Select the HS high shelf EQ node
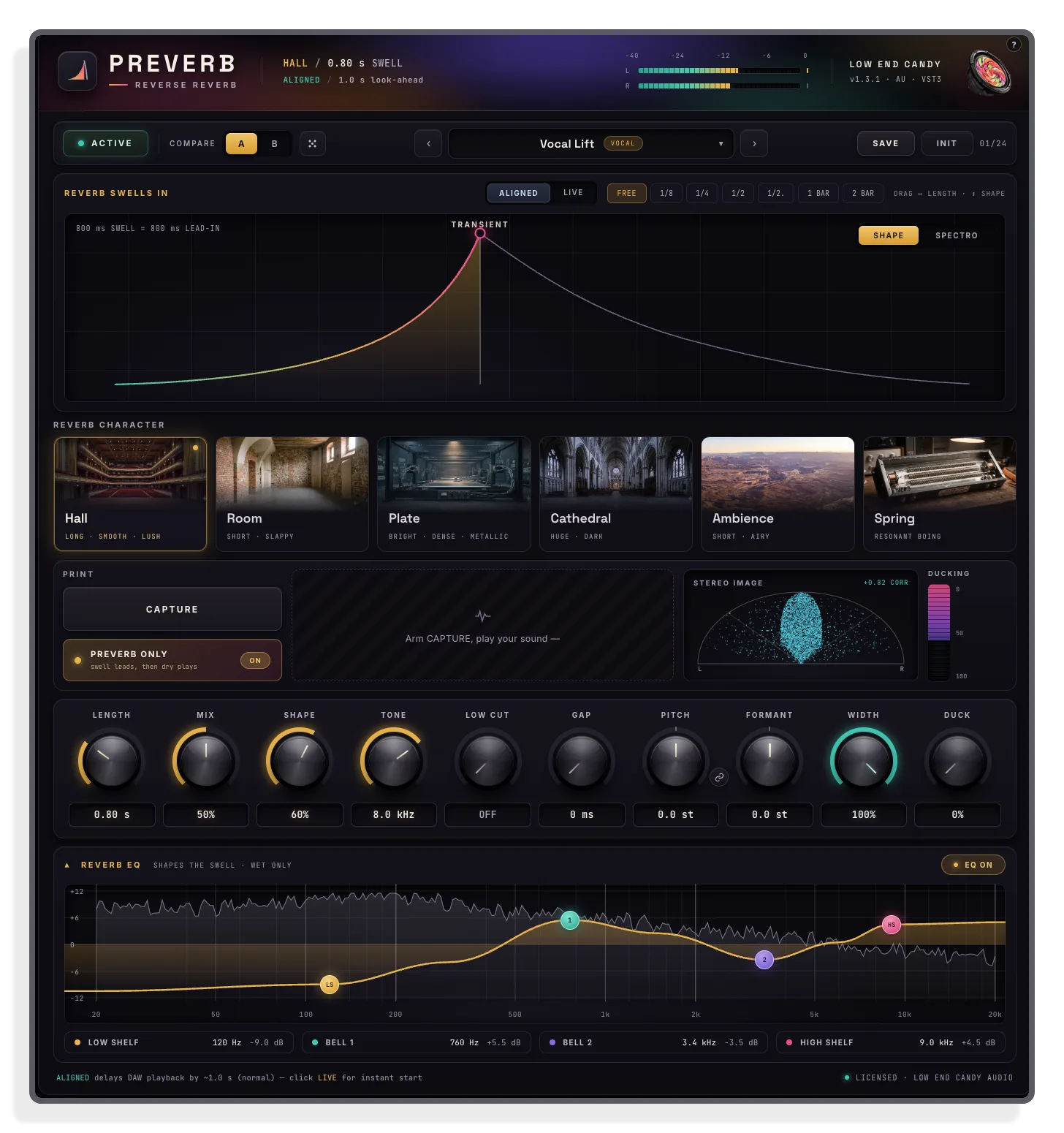 pyautogui.click(x=892, y=925)
